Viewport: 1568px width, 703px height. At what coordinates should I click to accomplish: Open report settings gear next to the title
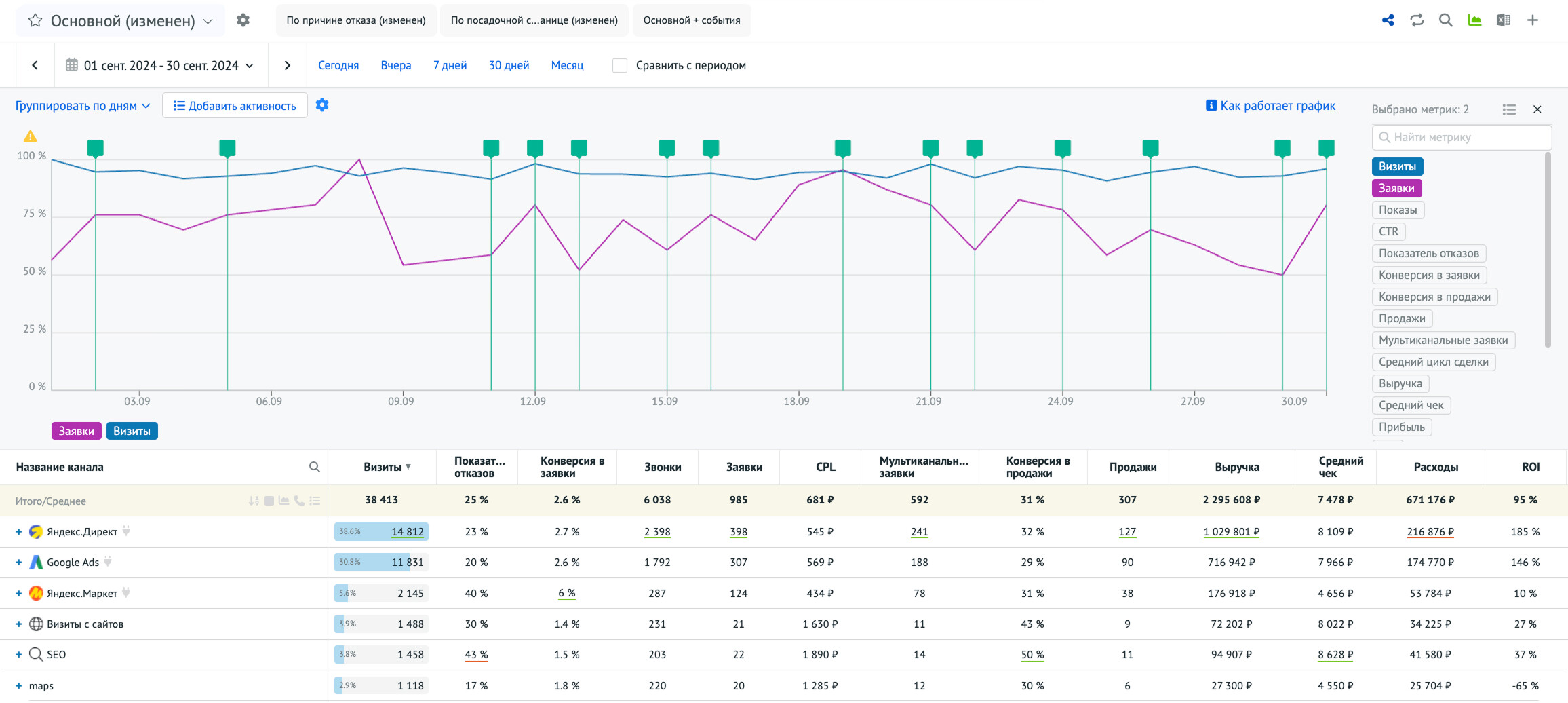click(243, 20)
